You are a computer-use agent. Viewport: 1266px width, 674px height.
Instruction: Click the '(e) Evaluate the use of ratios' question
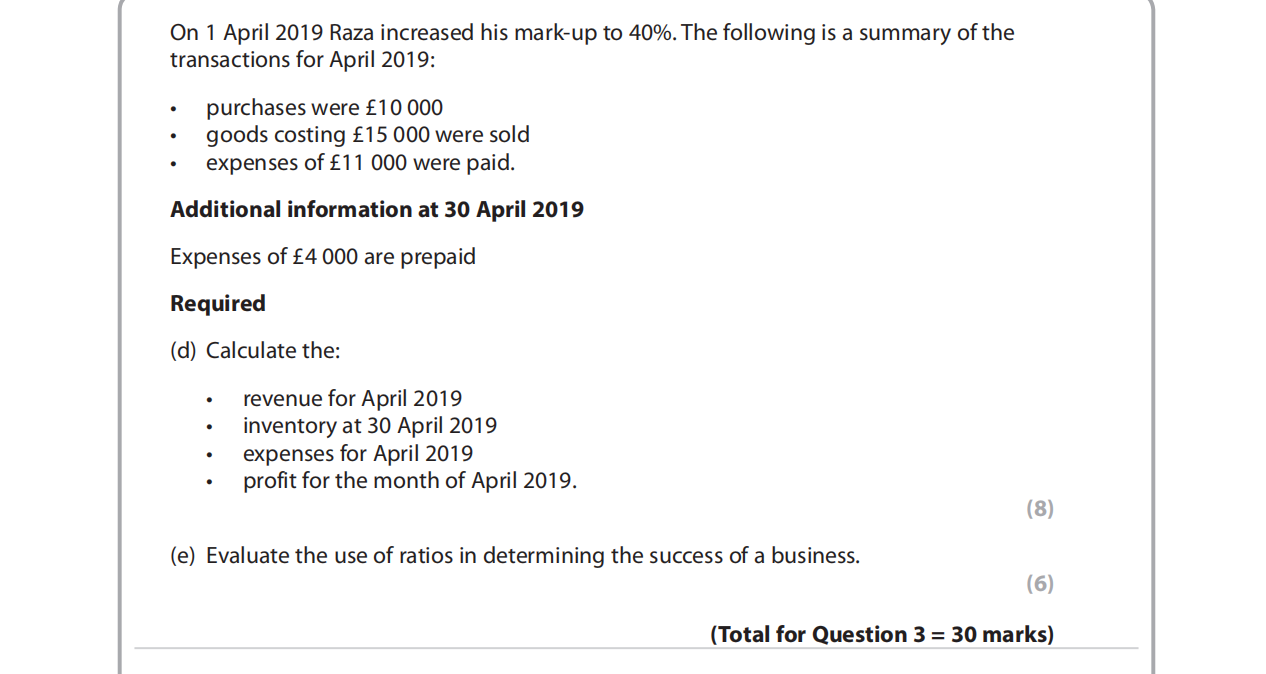point(514,556)
